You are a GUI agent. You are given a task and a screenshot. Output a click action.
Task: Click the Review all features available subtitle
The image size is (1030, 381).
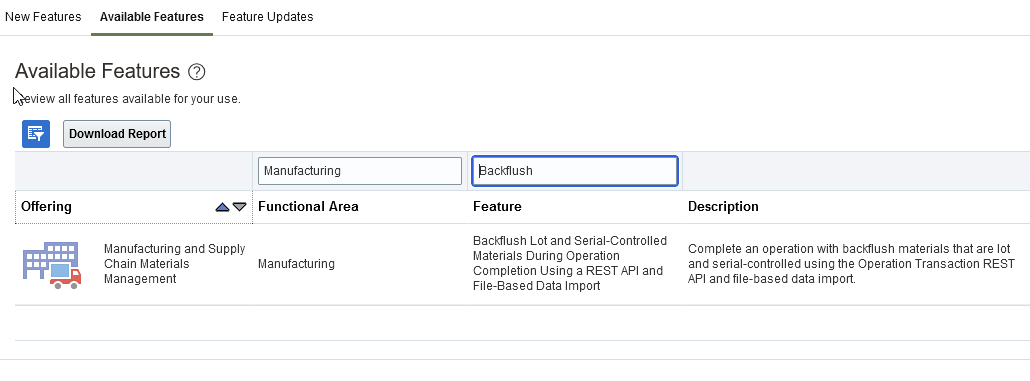tap(127, 99)
